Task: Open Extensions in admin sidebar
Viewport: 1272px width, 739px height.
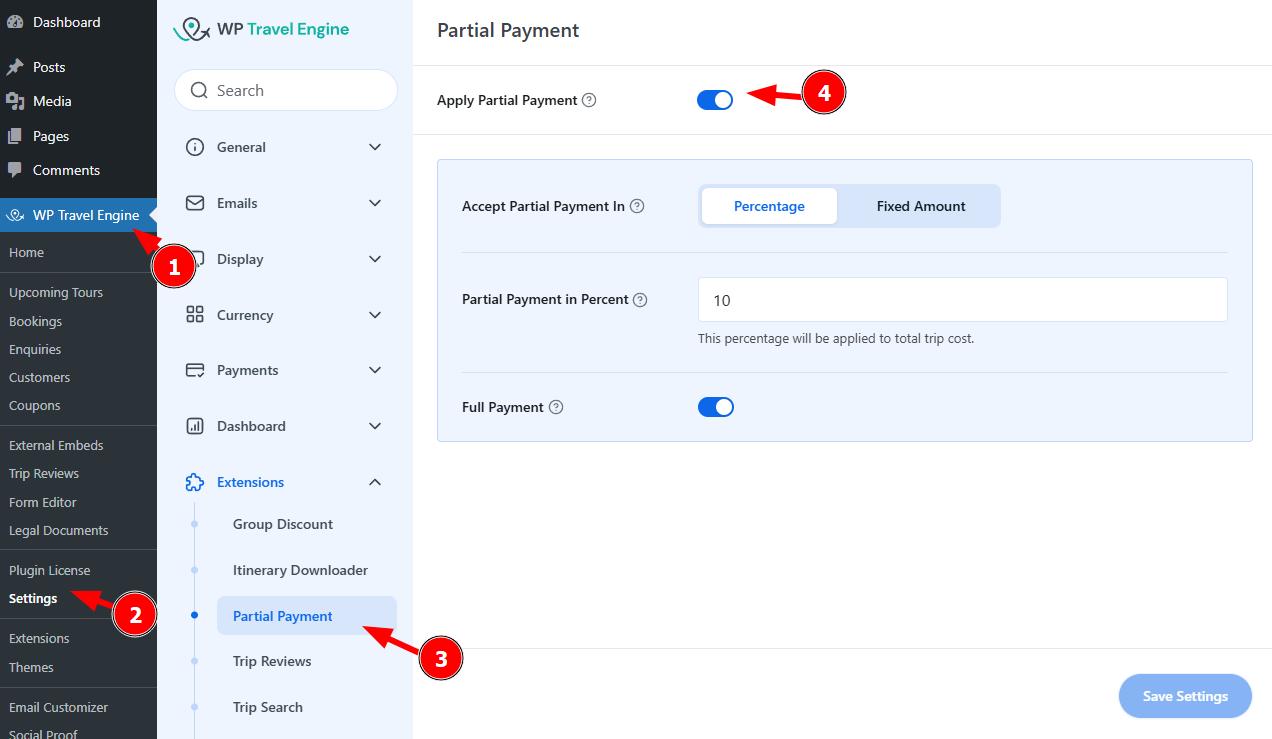Action: pos(39,638)
